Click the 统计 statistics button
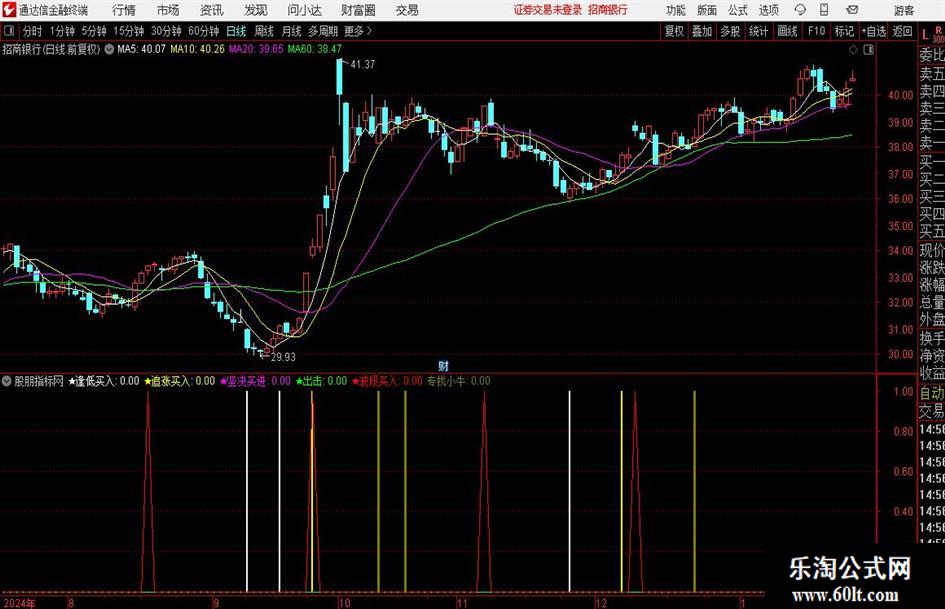Image resolution: width=945 pixels, height=609 pixels. click(x=758, y=31)
